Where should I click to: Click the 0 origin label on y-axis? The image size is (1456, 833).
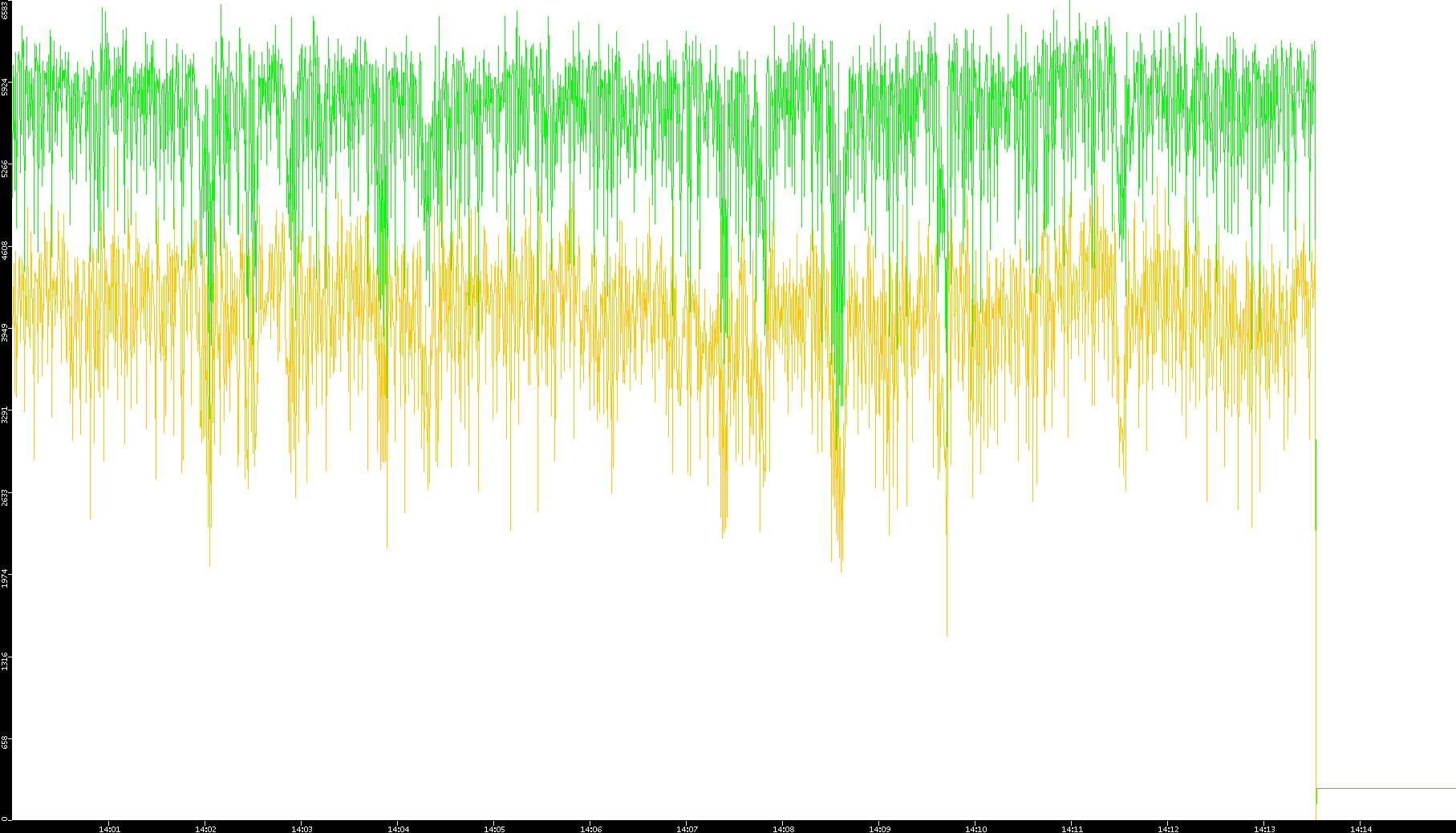tap(4, 818)
